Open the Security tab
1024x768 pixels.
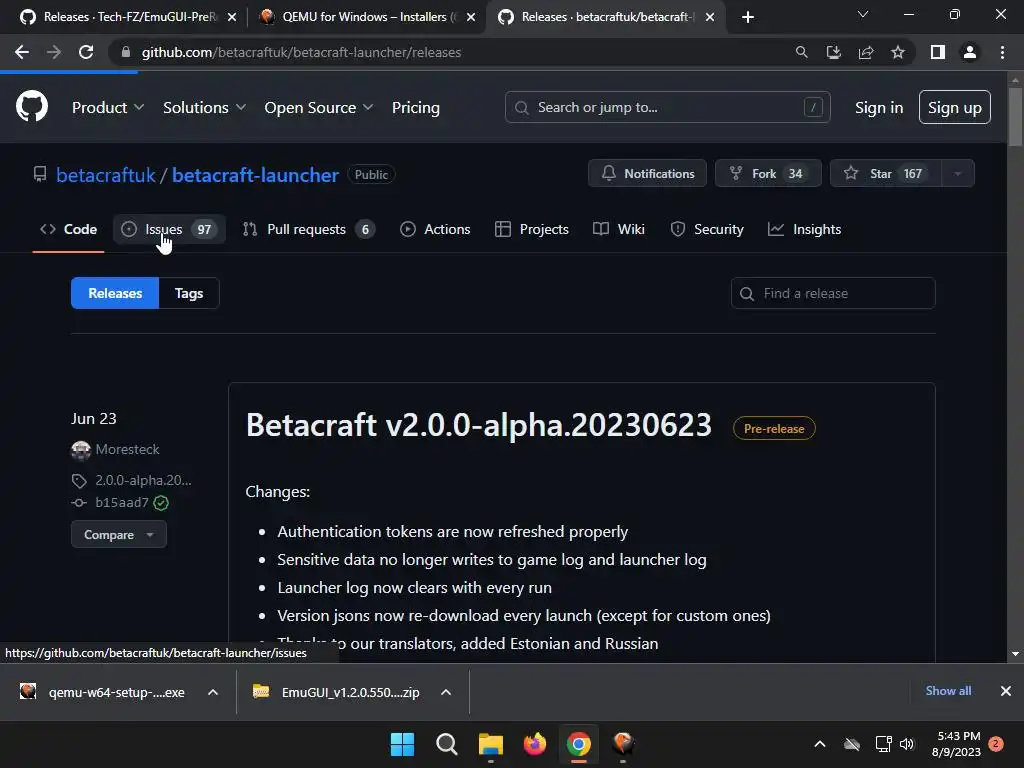[x=707, y=229]
